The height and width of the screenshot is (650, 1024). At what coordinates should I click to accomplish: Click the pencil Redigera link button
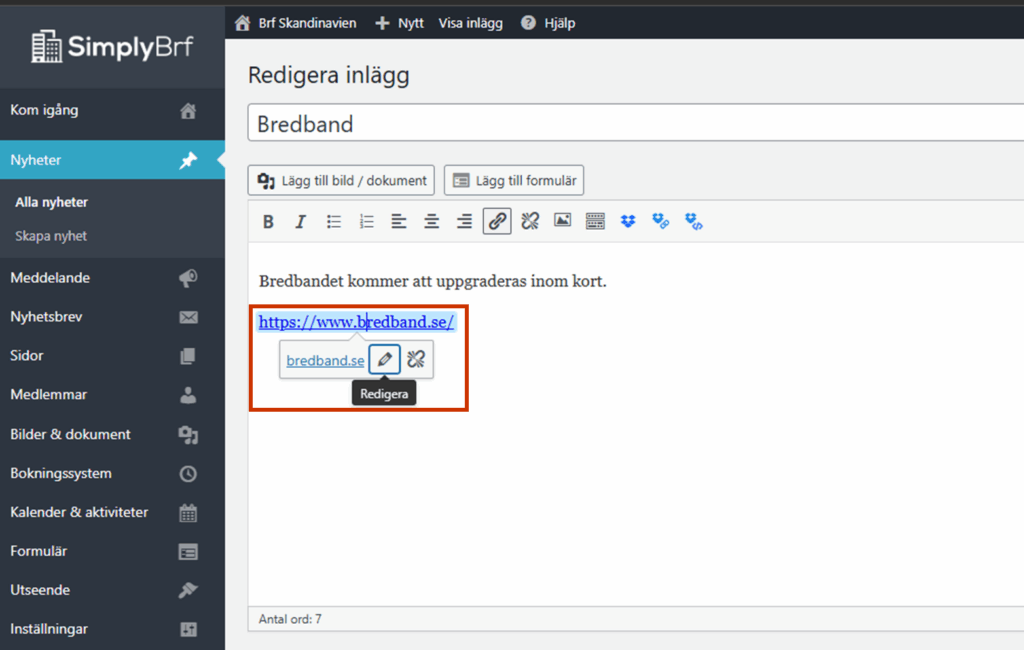385,359
